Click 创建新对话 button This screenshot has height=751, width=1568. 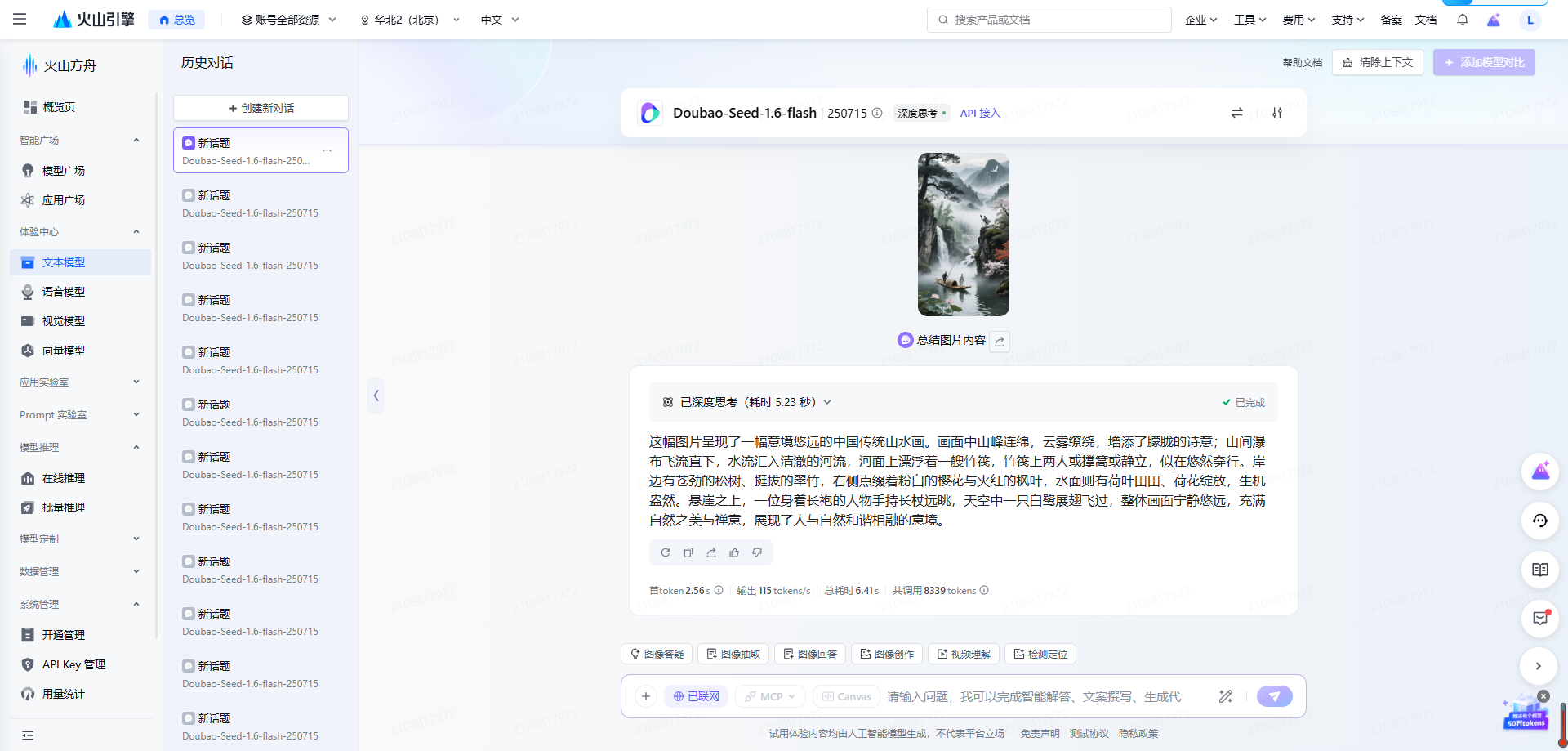click(x=261, y=108)
